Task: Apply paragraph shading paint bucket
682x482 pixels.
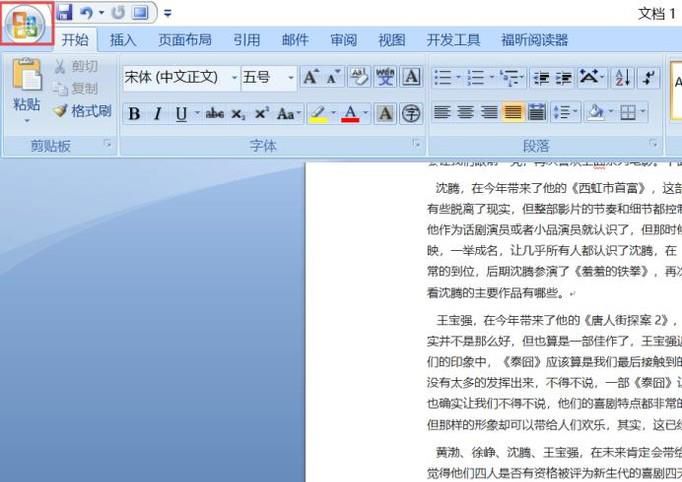Action: pos(595,113)
